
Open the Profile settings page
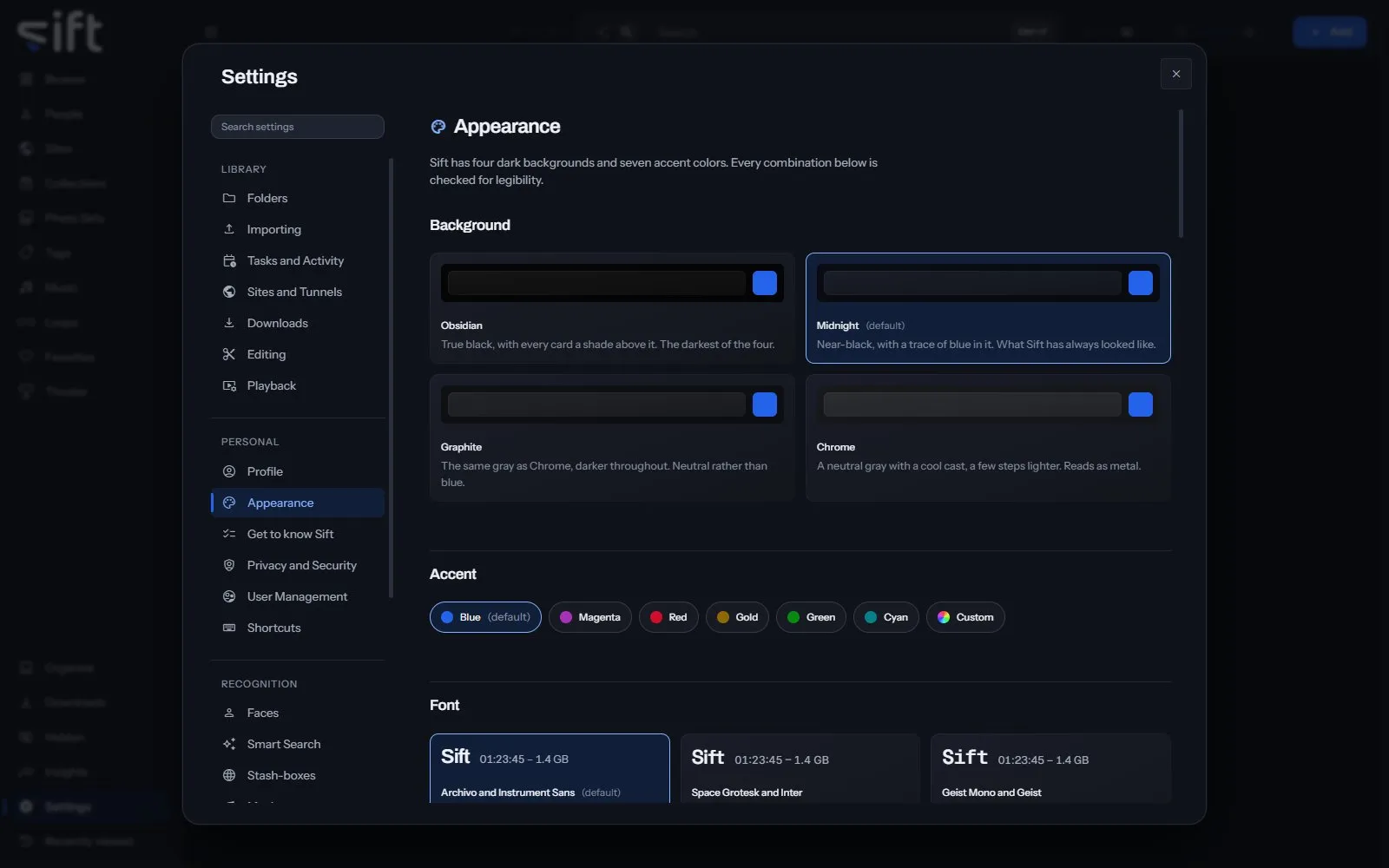[298, 471]
